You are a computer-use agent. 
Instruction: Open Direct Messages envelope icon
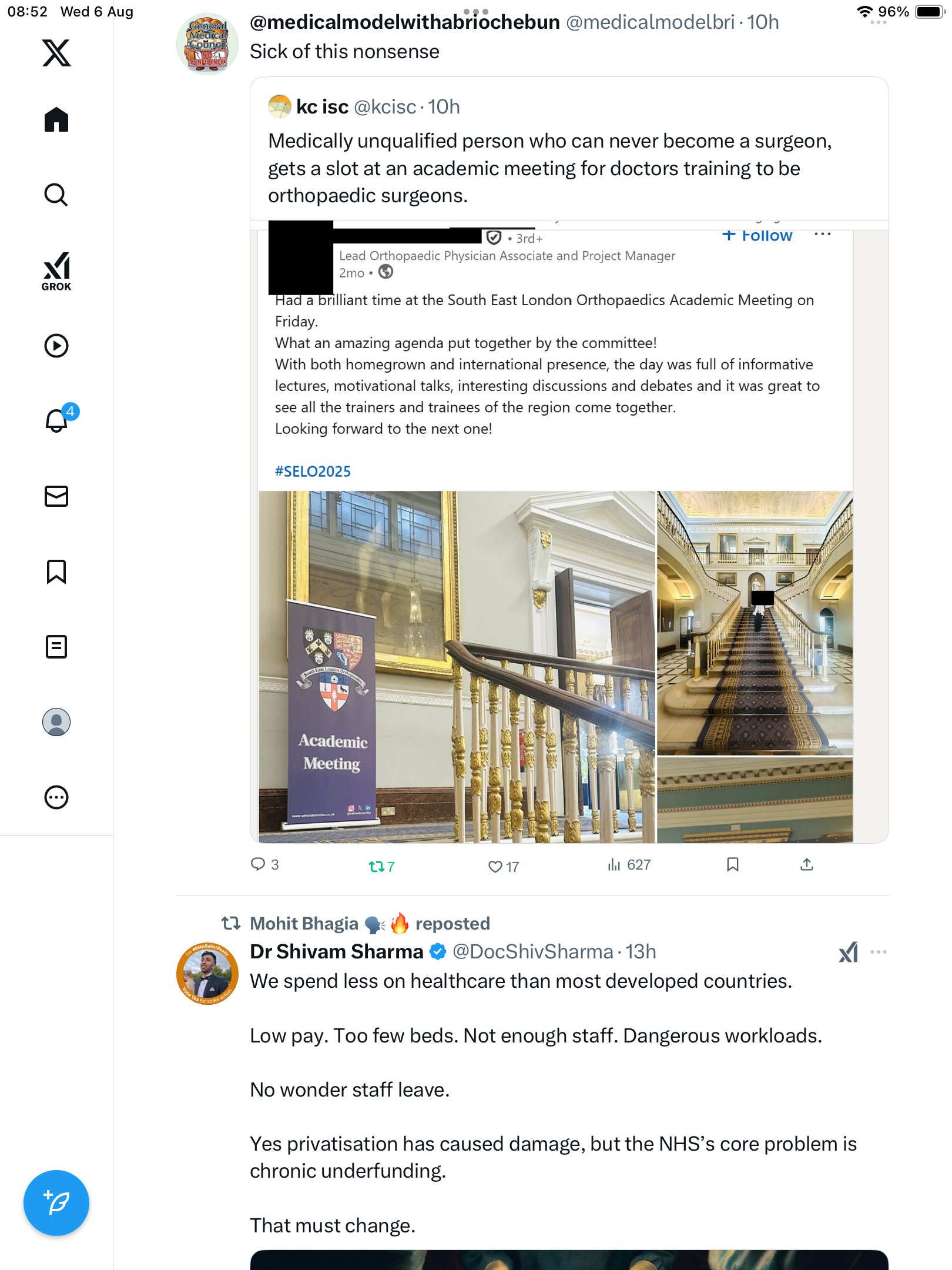pos(56,496)
